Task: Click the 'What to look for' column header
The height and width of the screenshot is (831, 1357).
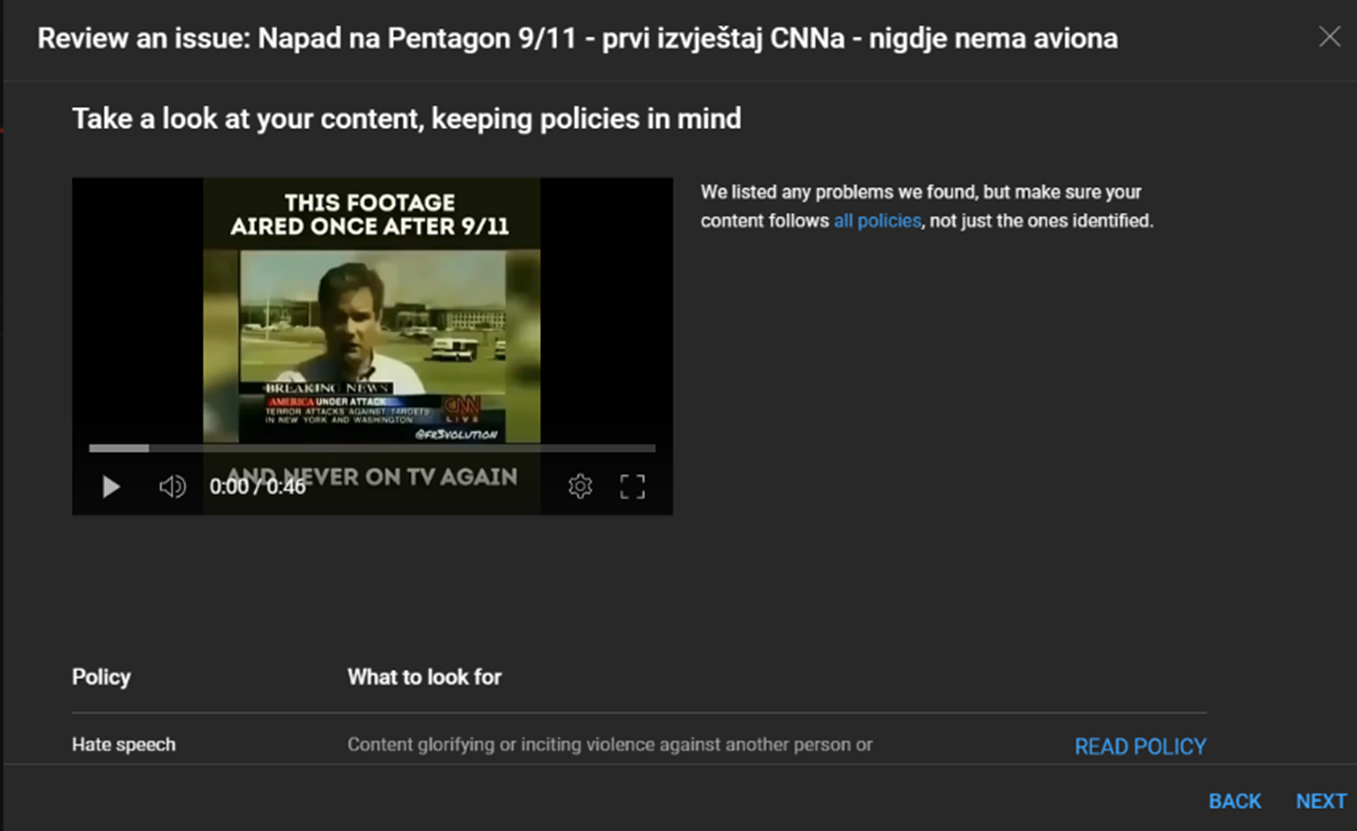Action: [424, 677]
